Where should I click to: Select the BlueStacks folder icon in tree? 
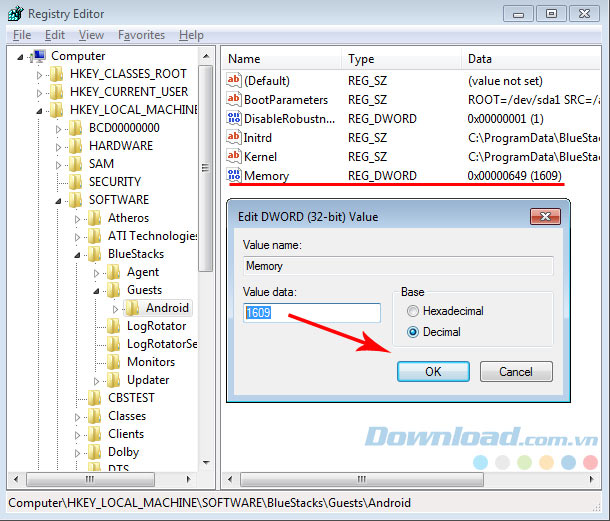coord(95,254)
